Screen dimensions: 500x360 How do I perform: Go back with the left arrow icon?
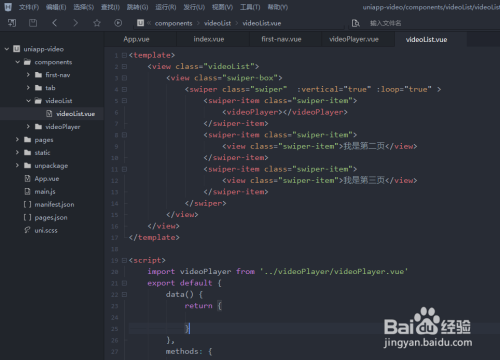55,23
